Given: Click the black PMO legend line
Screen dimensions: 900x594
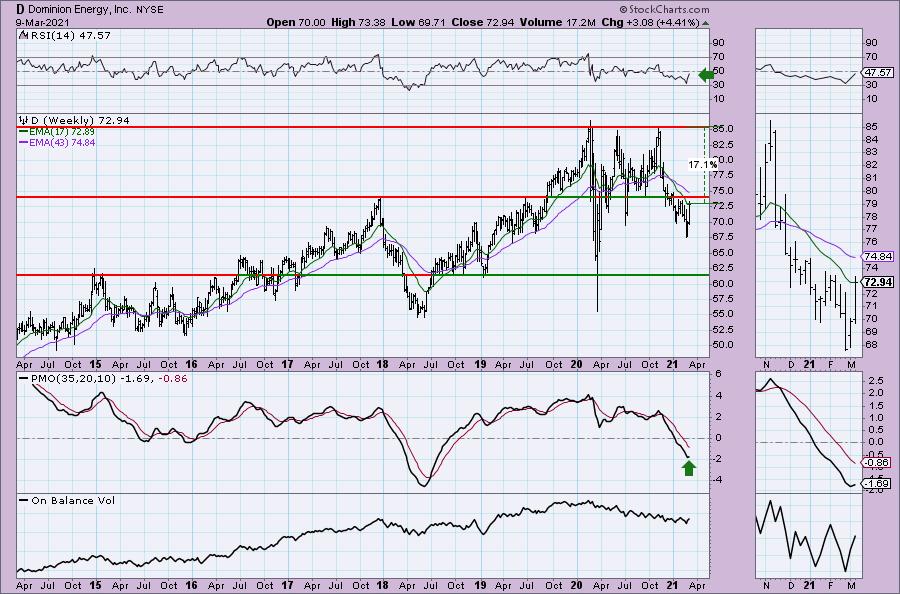Looking at the screenshot, I should pos(24,379).
